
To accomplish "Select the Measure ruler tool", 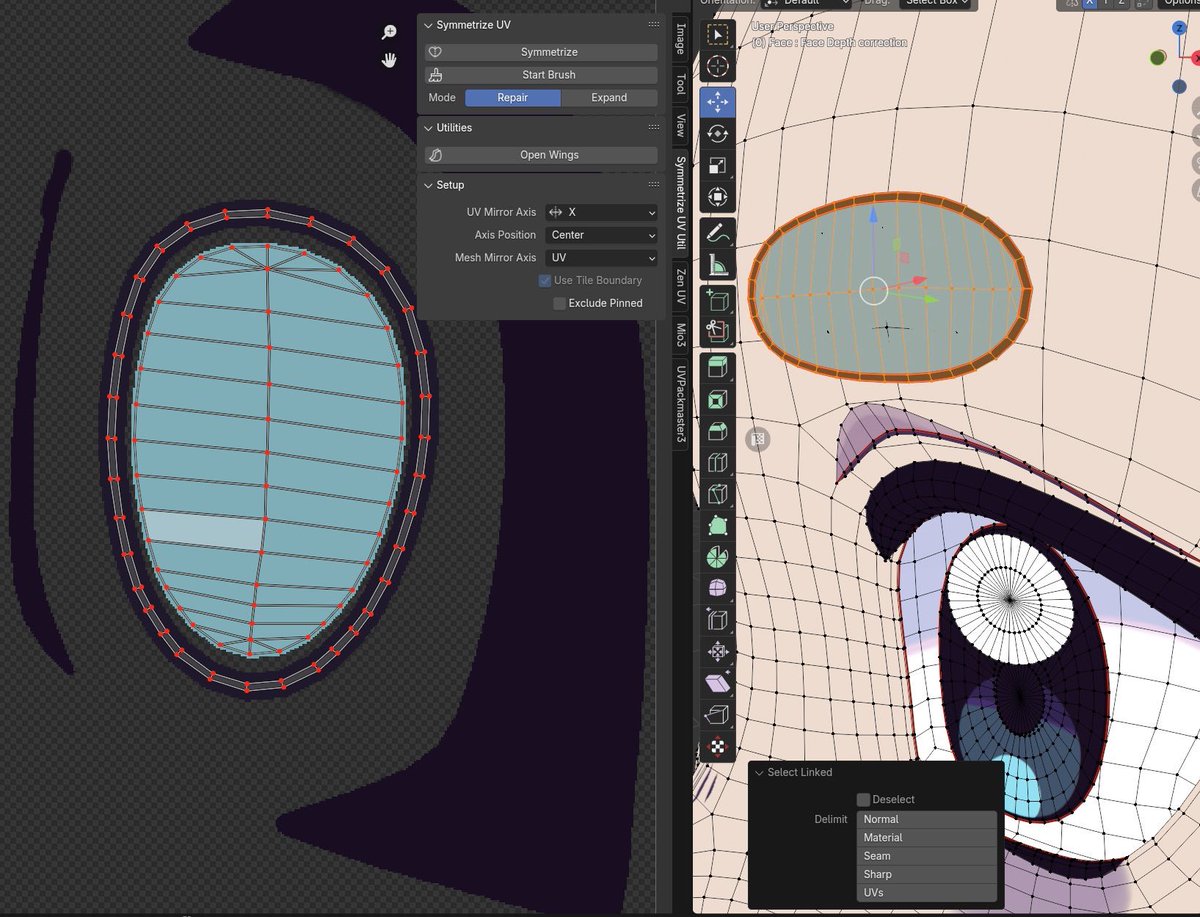I will (717, 265).
